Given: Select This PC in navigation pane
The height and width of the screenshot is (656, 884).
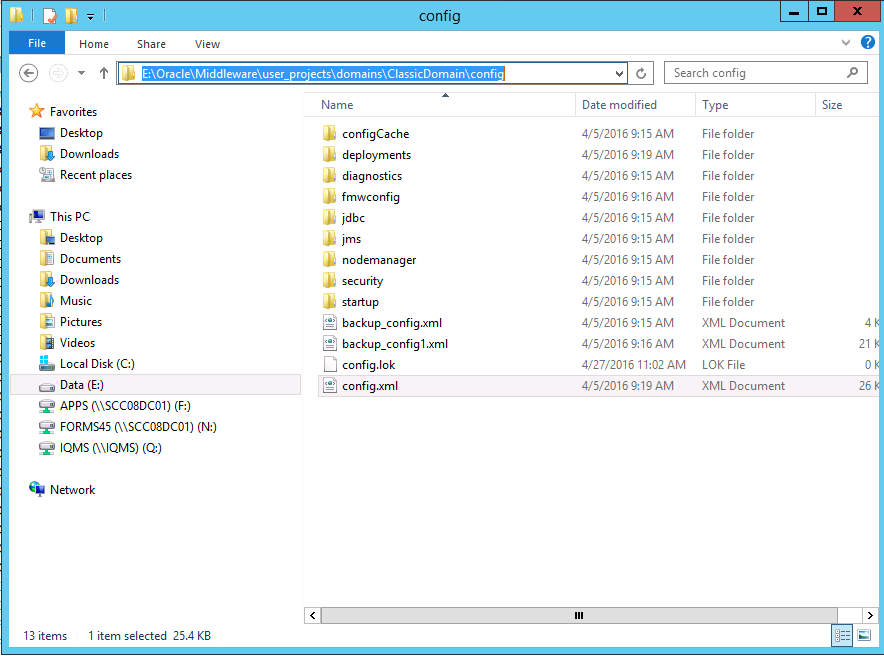Looking at the screenshot, I should 69,216.
